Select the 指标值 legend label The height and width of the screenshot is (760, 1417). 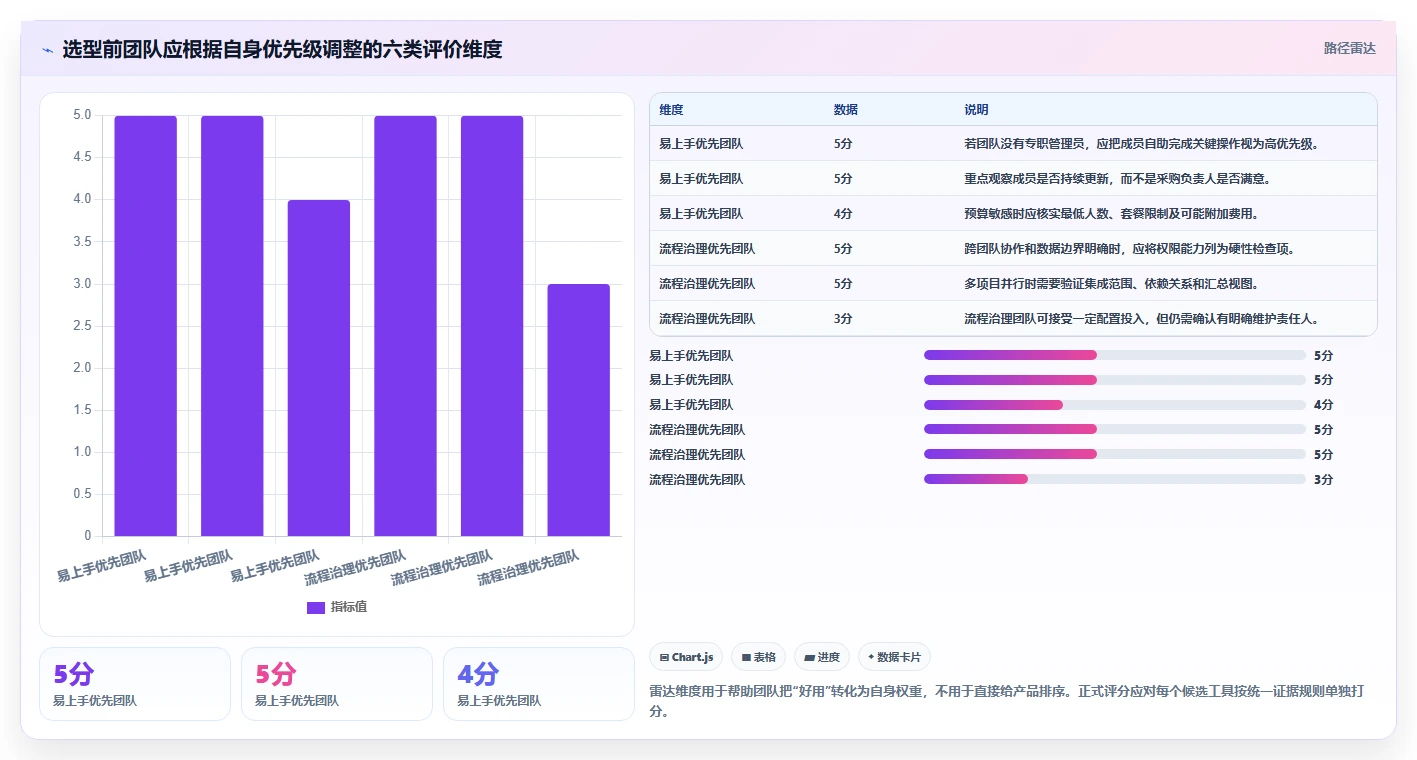(349, 607)
